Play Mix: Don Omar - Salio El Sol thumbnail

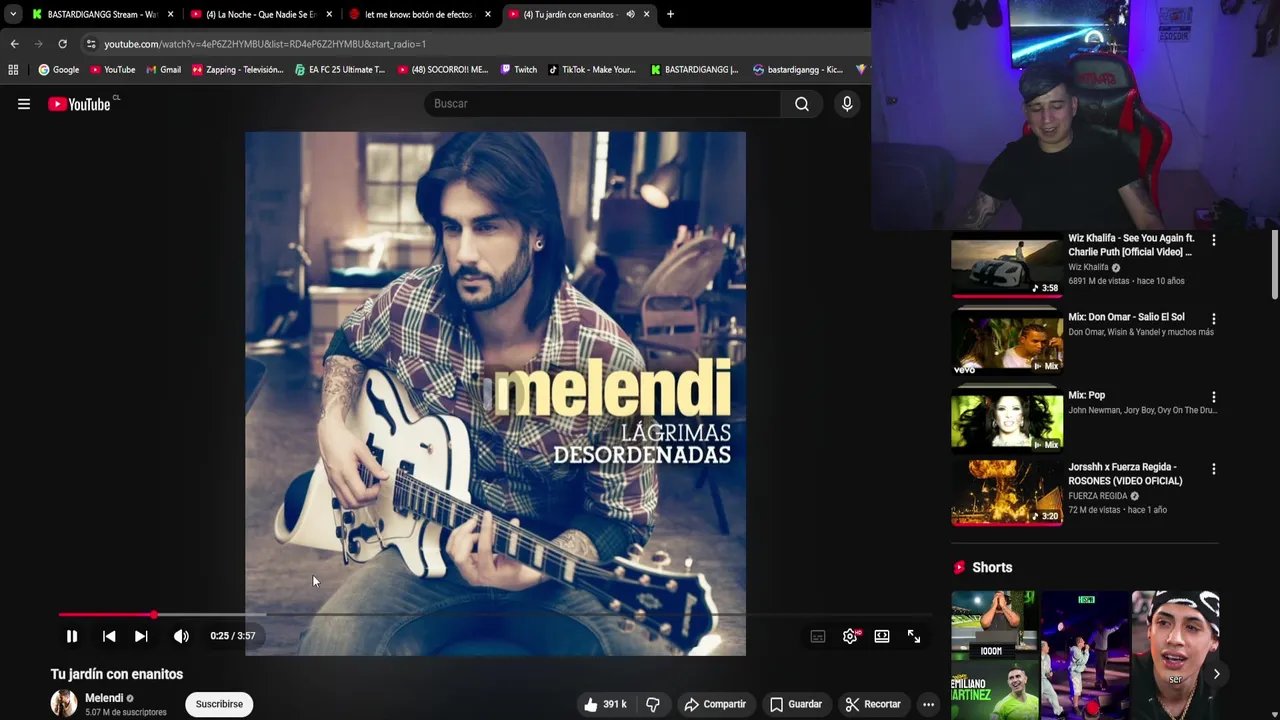coord(1007,343)
